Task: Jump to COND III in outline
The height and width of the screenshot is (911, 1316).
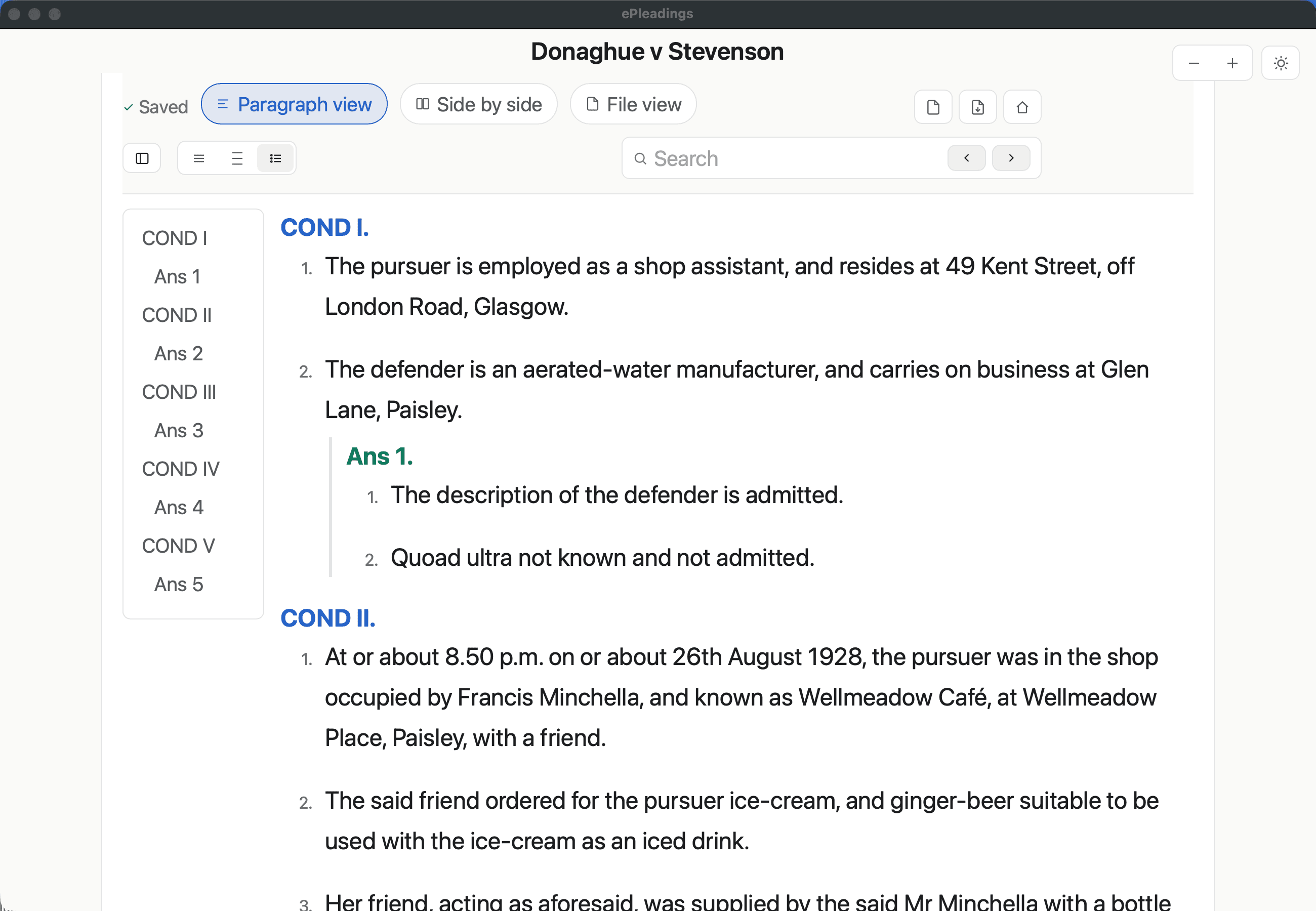Action: tap(179, 392)
